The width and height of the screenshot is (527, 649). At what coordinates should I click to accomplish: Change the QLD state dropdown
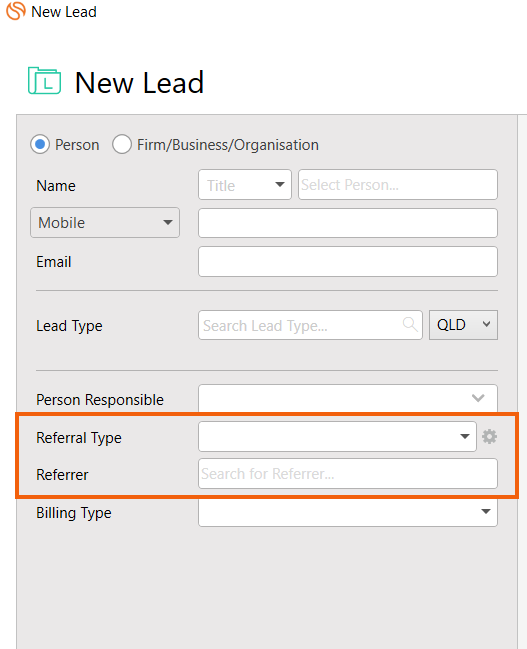click(463, 325)
